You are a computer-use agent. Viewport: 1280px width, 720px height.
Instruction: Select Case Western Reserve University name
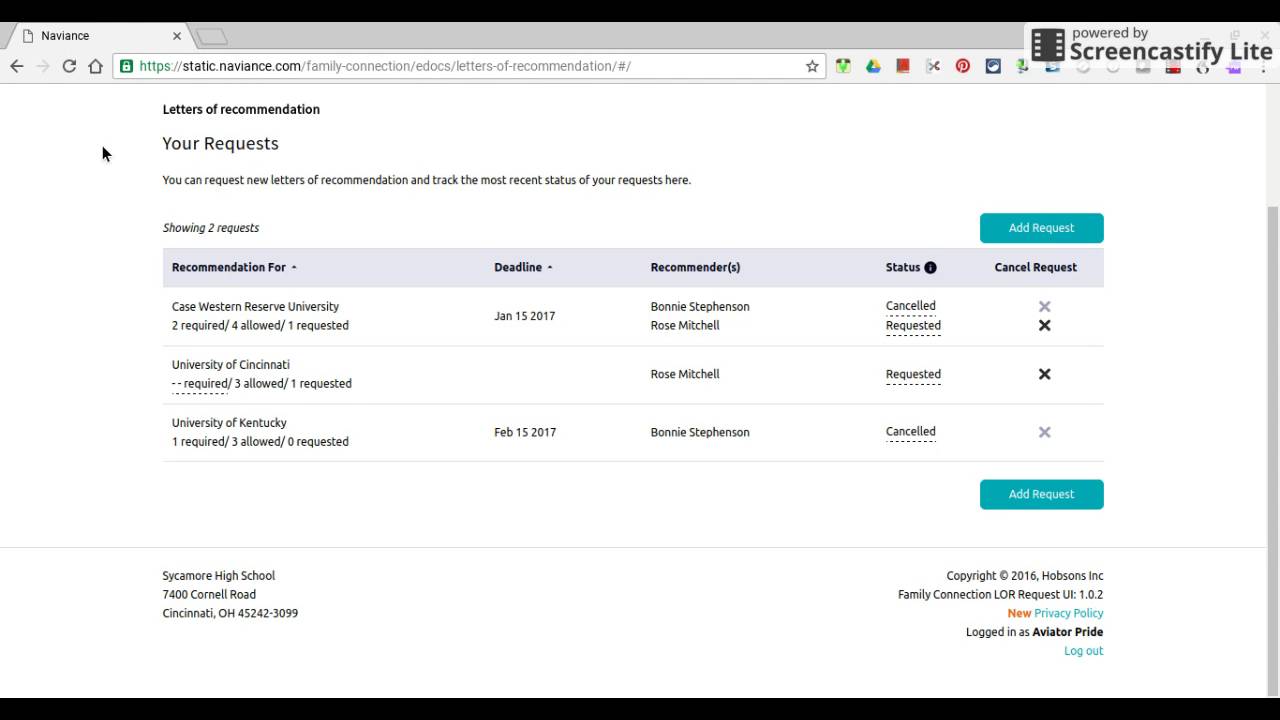255,307
